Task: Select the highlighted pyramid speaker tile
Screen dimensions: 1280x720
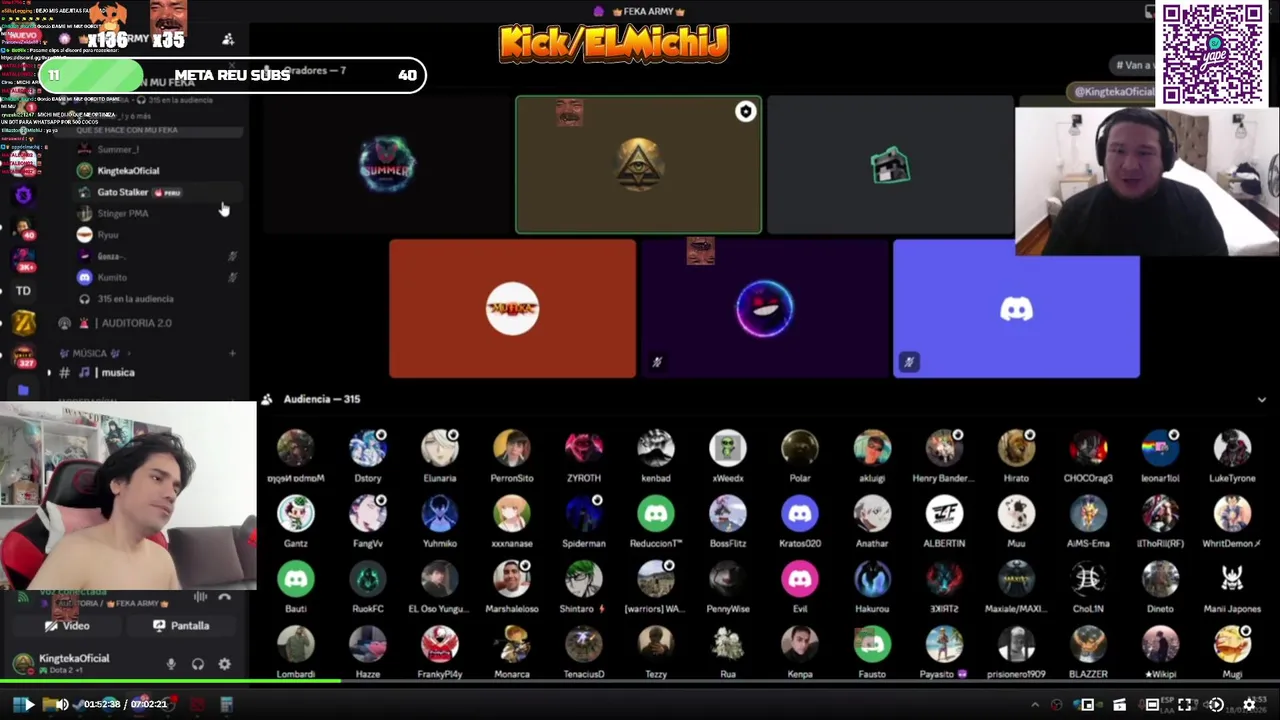Action: point(638,165)
